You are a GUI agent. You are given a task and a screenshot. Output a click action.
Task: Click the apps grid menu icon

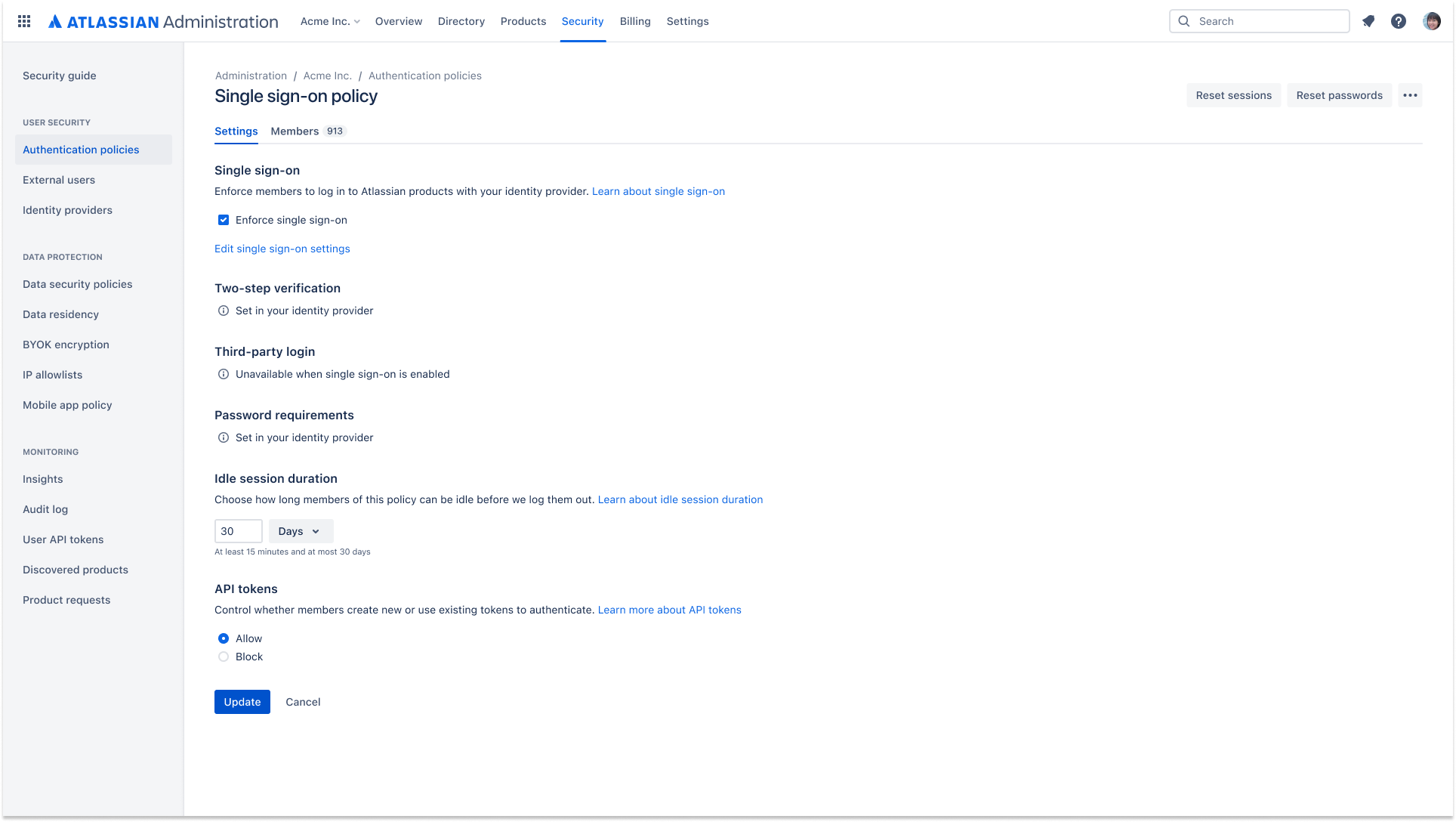(x=24, y=21)
